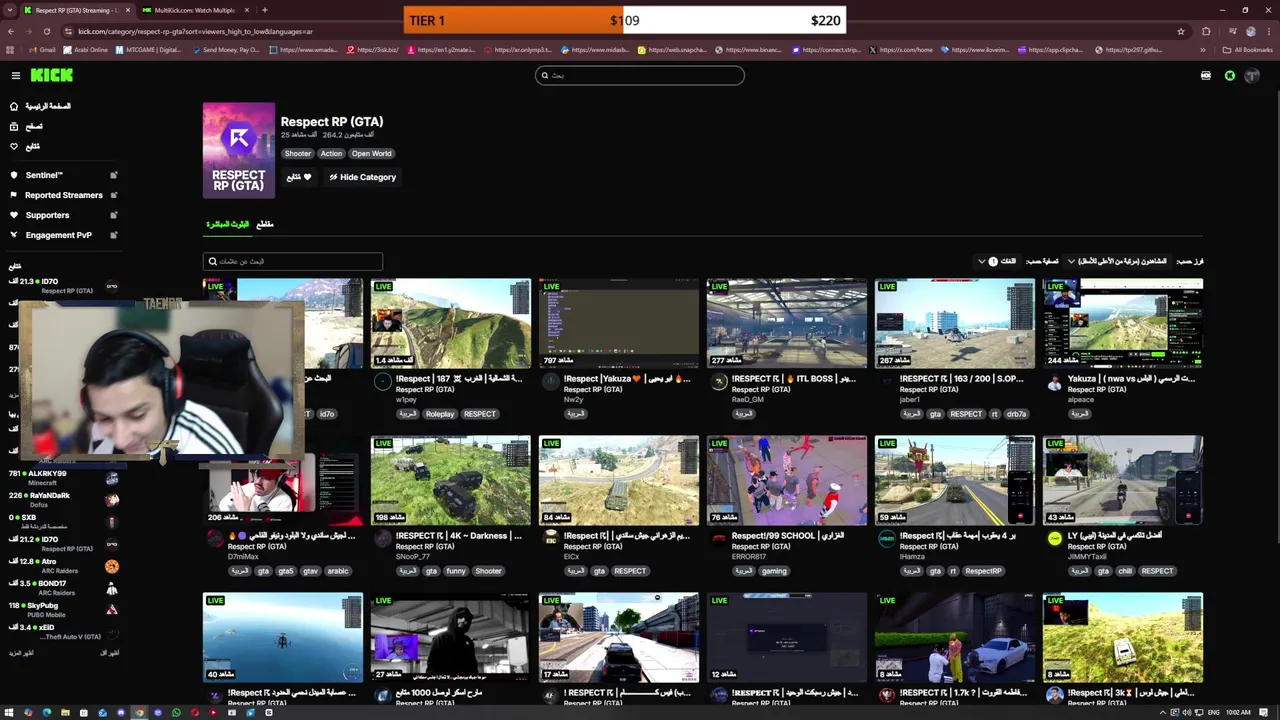1280x720 pixels.
Task: Click the Action category tag
Action: tap(331, 153)
